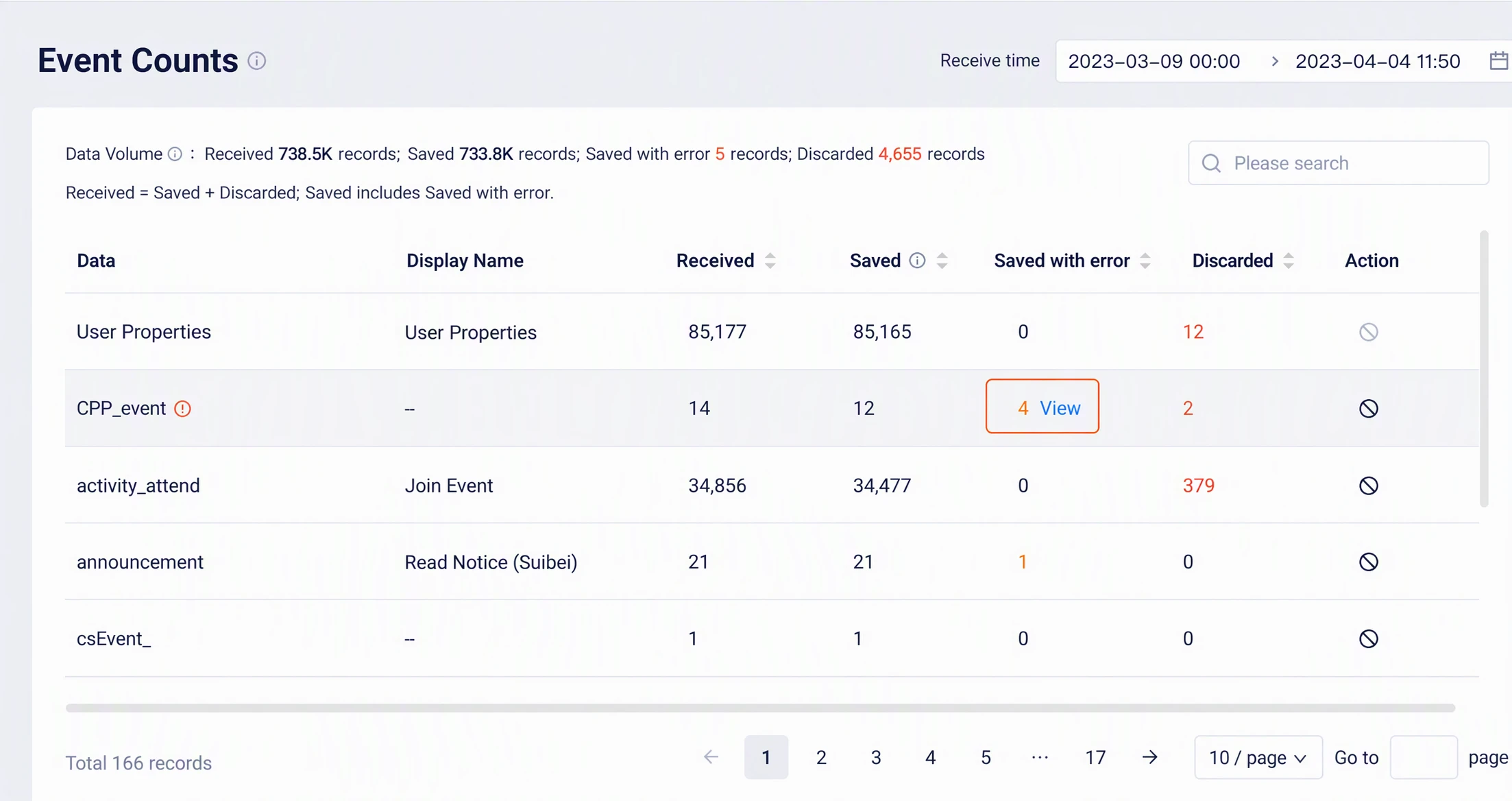Image resolution: width=1512 pixels, height=801 pixels.
Task: Click start date 2023-03-09 00:00
Action: click(1154, 62)
